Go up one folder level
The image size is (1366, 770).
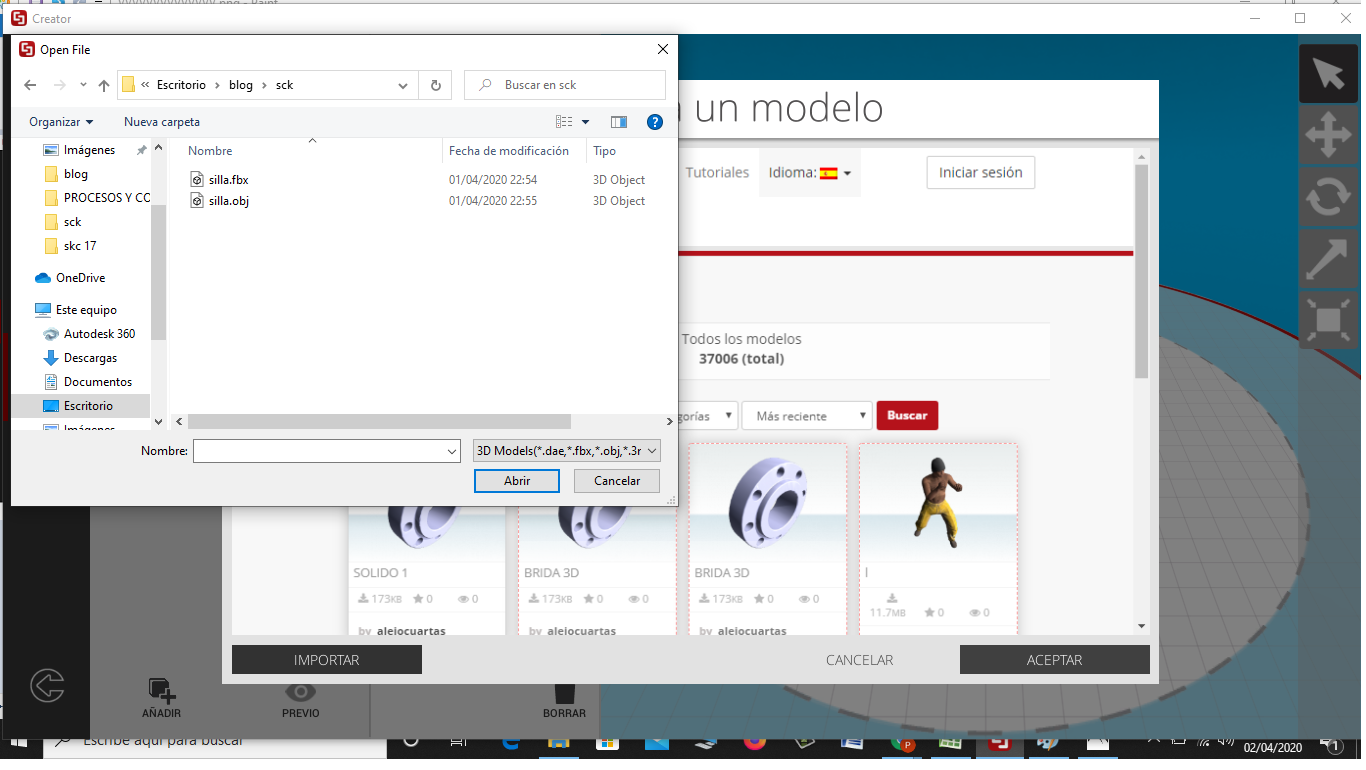[104, 85]
